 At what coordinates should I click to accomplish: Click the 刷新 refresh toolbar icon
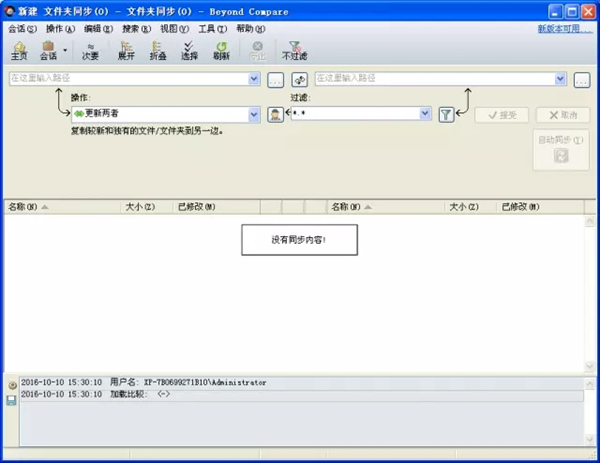pos(221,51)
